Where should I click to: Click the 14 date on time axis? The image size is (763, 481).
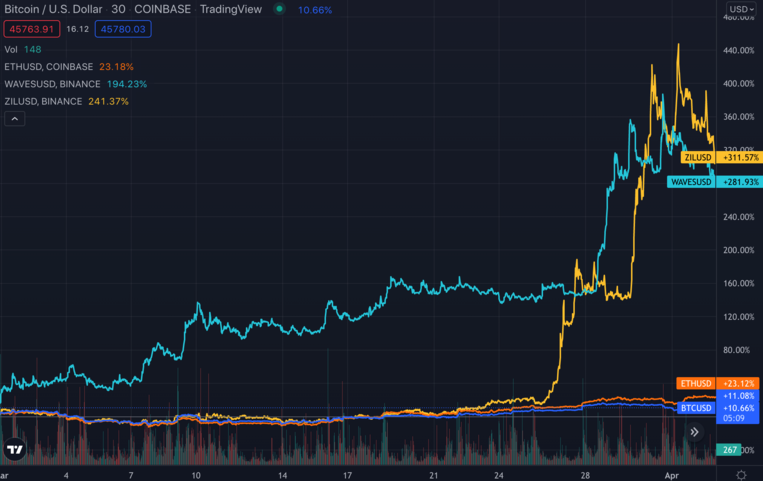point(282,476)
